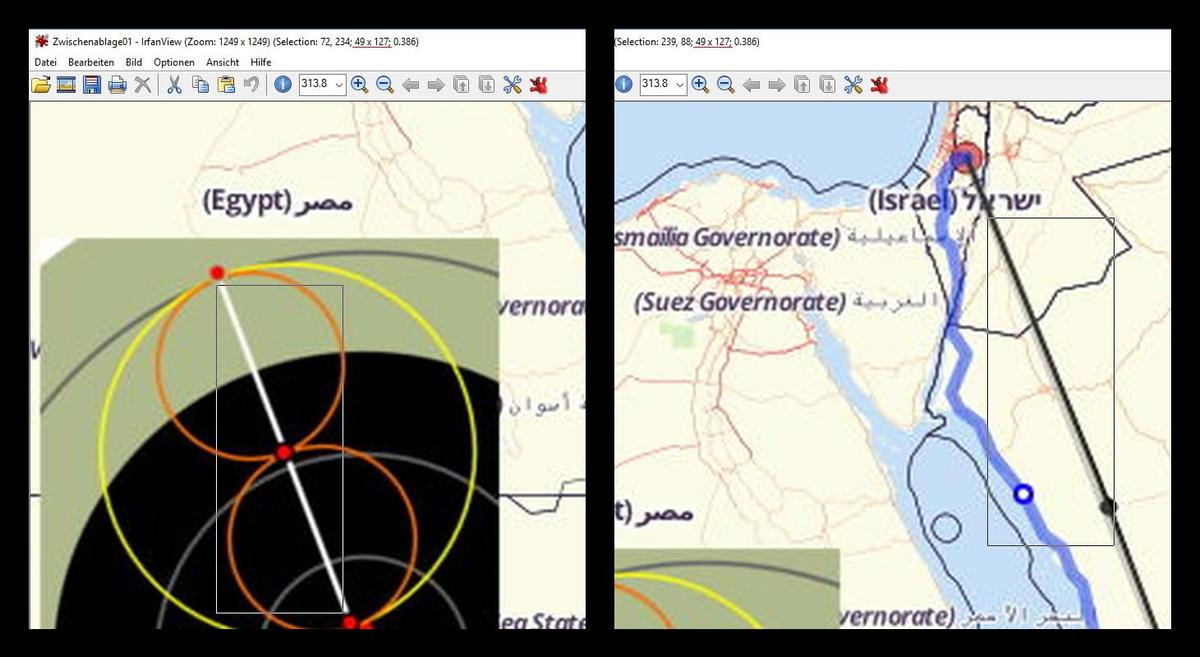This screenshot has height=657, width=1200.
Task: Go to previous image in left window
Action: pos(411,85)
